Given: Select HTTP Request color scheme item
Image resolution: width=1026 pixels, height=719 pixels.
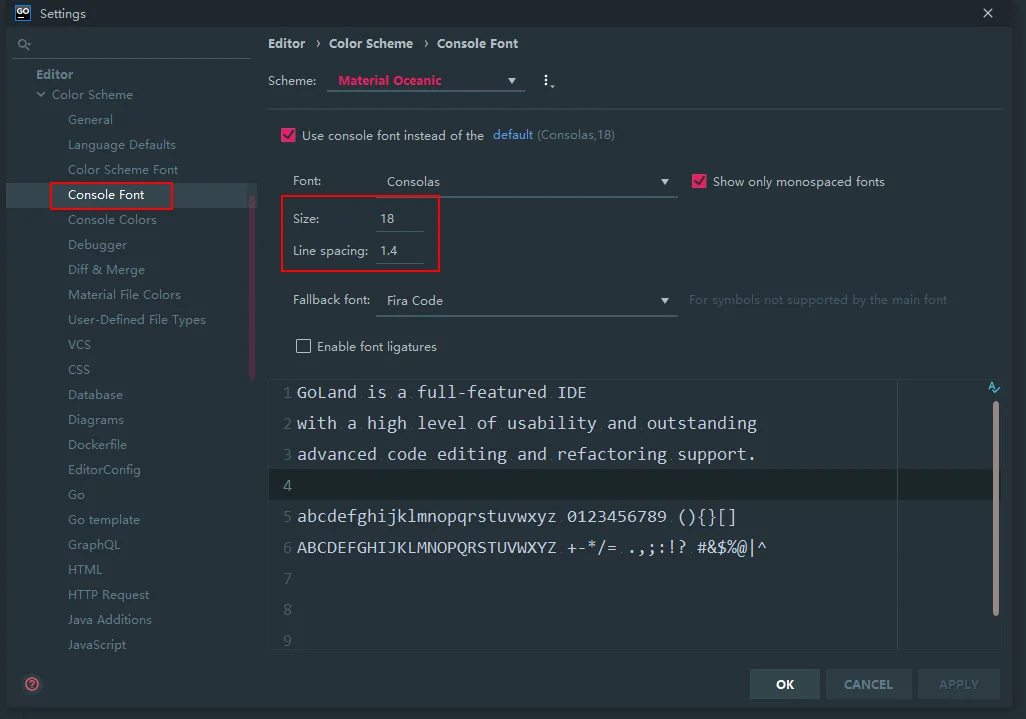Looking at the screenshot, I should pyautogui.click(x=109, y=595).
